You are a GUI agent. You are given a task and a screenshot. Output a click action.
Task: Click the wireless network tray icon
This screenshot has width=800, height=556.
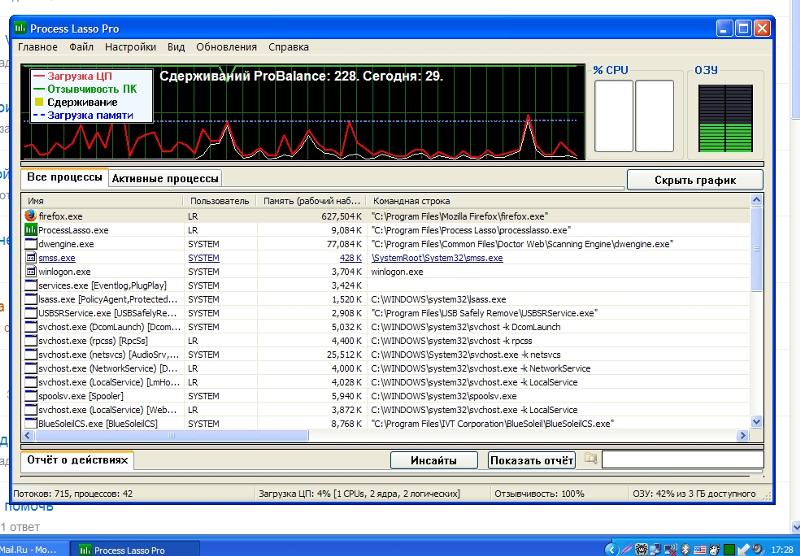[670, 549]
